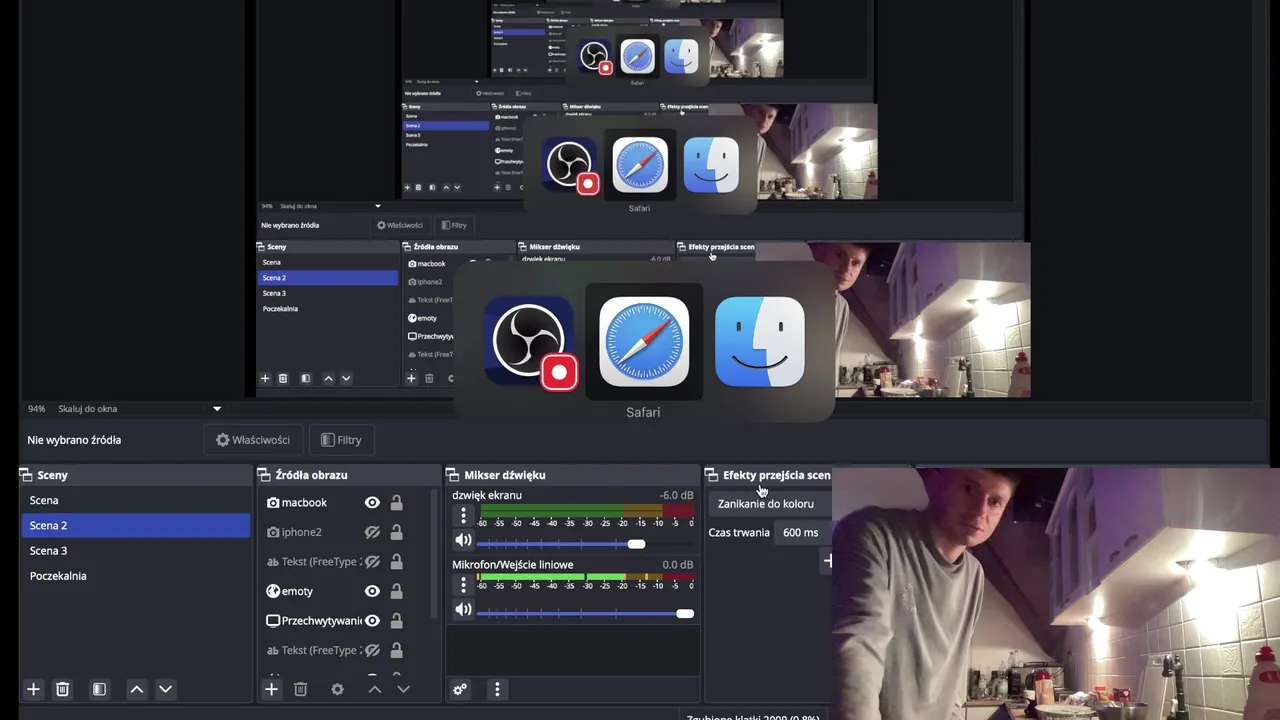Select the macbook source row
1280x720 pixels.
(x=345, y=503)
